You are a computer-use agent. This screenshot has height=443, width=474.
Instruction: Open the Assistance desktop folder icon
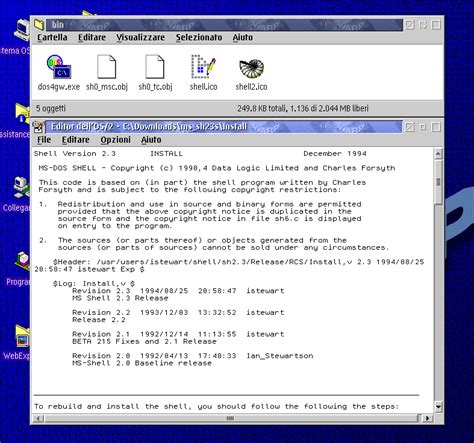22,113
